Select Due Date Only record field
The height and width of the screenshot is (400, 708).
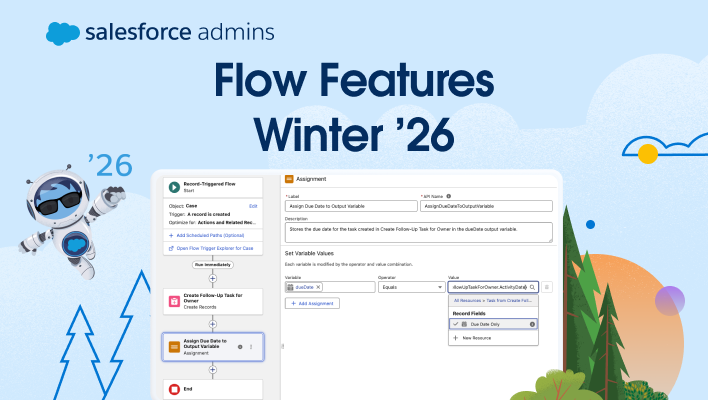[493, 324]
